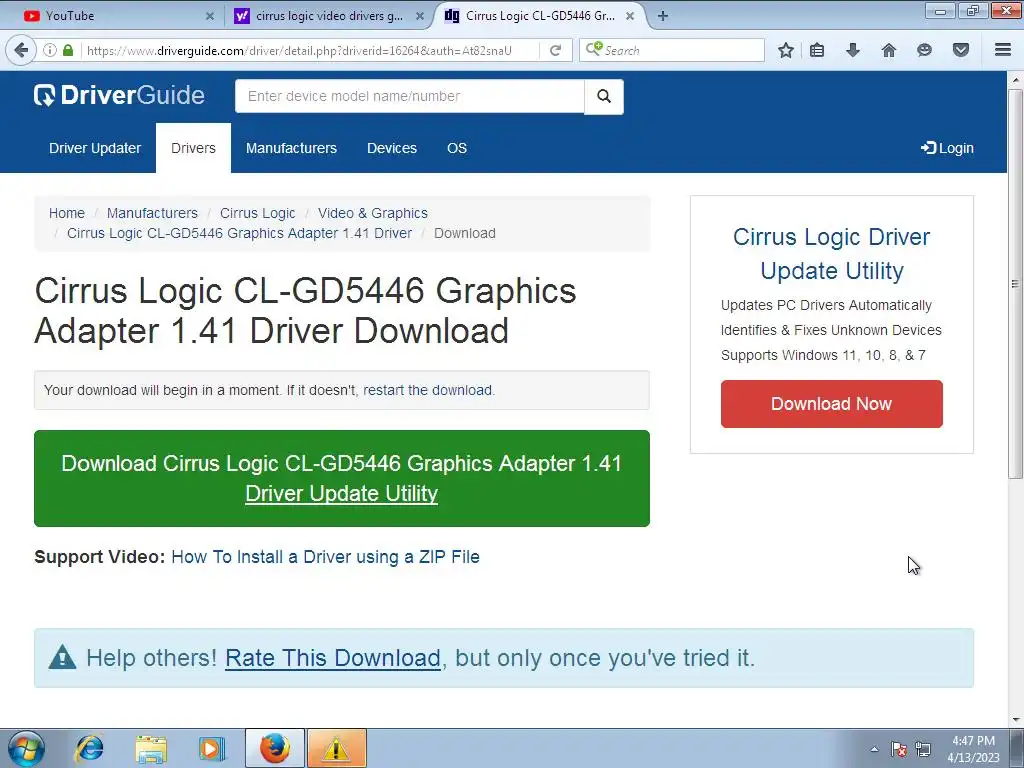
Task: Open the Firefox hamburger menu
Action: coord(1003,50)
